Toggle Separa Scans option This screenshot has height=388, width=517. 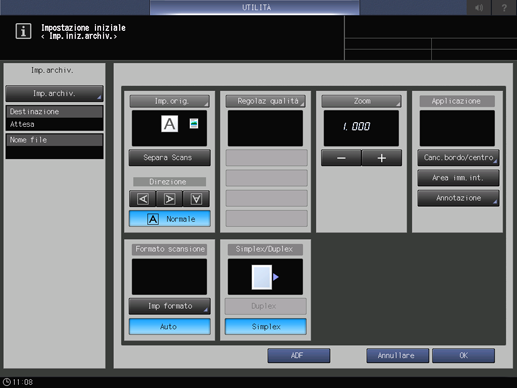(170, 158)
